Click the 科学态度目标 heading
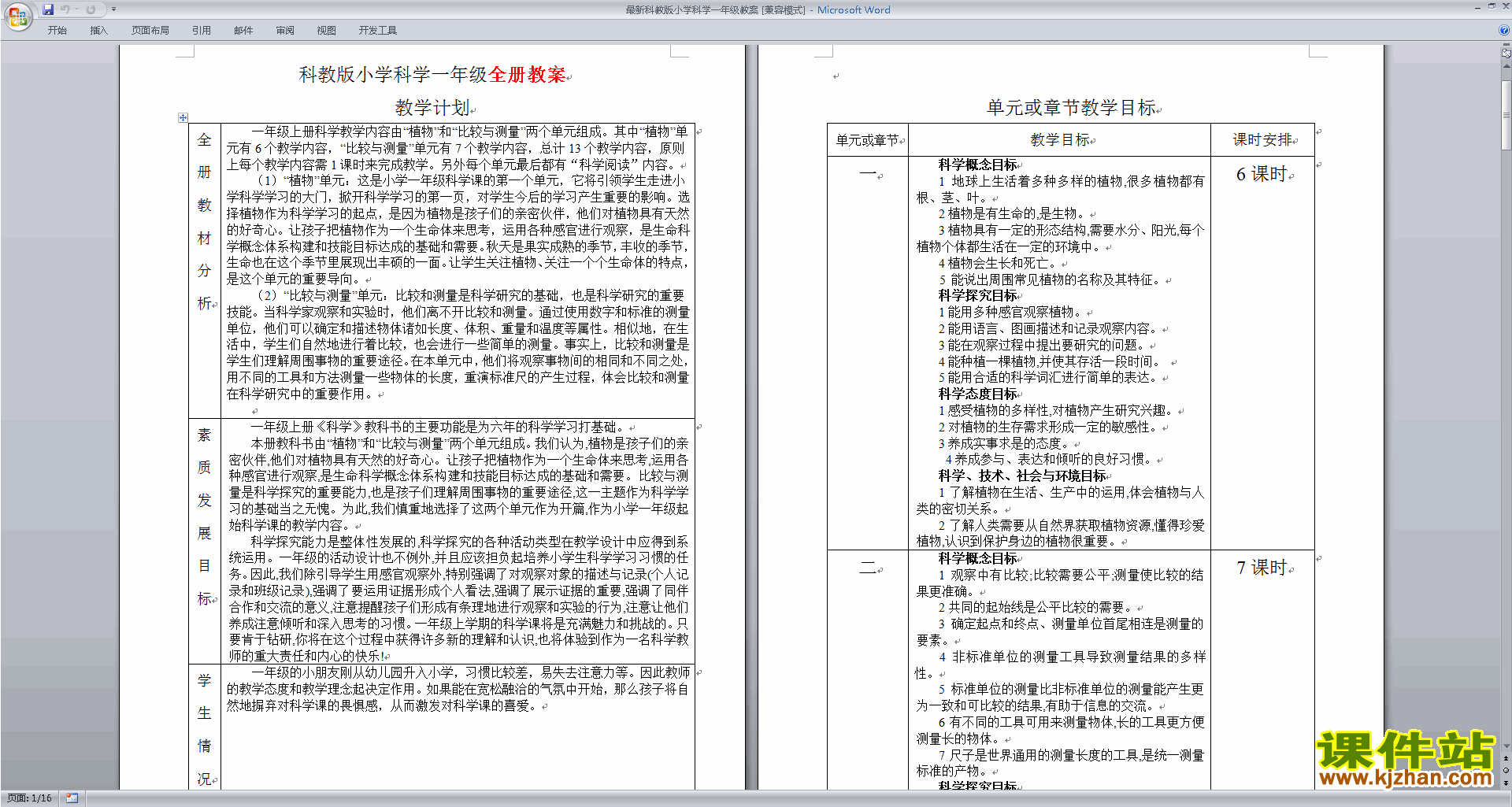1512x807 pixels. pyautogui.click(x=977, y=394)
